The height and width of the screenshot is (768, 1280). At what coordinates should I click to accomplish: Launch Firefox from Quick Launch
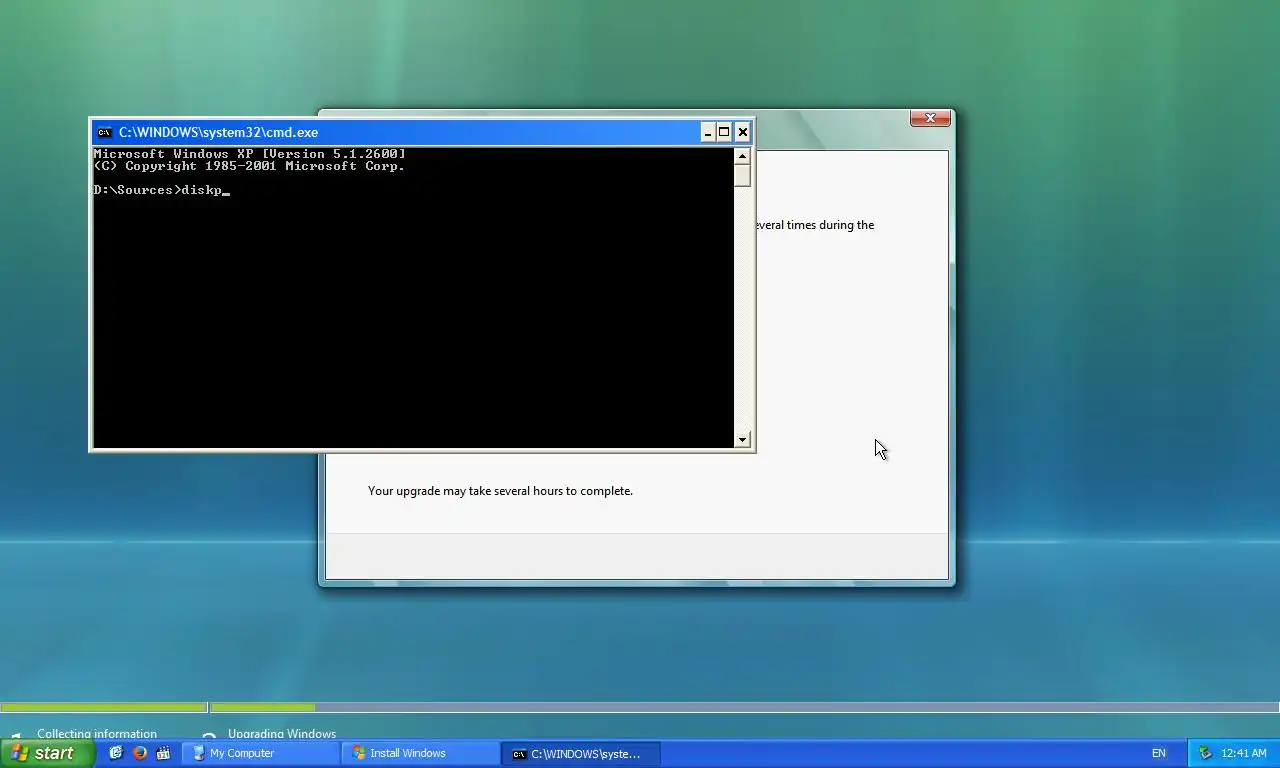point(140,753)
